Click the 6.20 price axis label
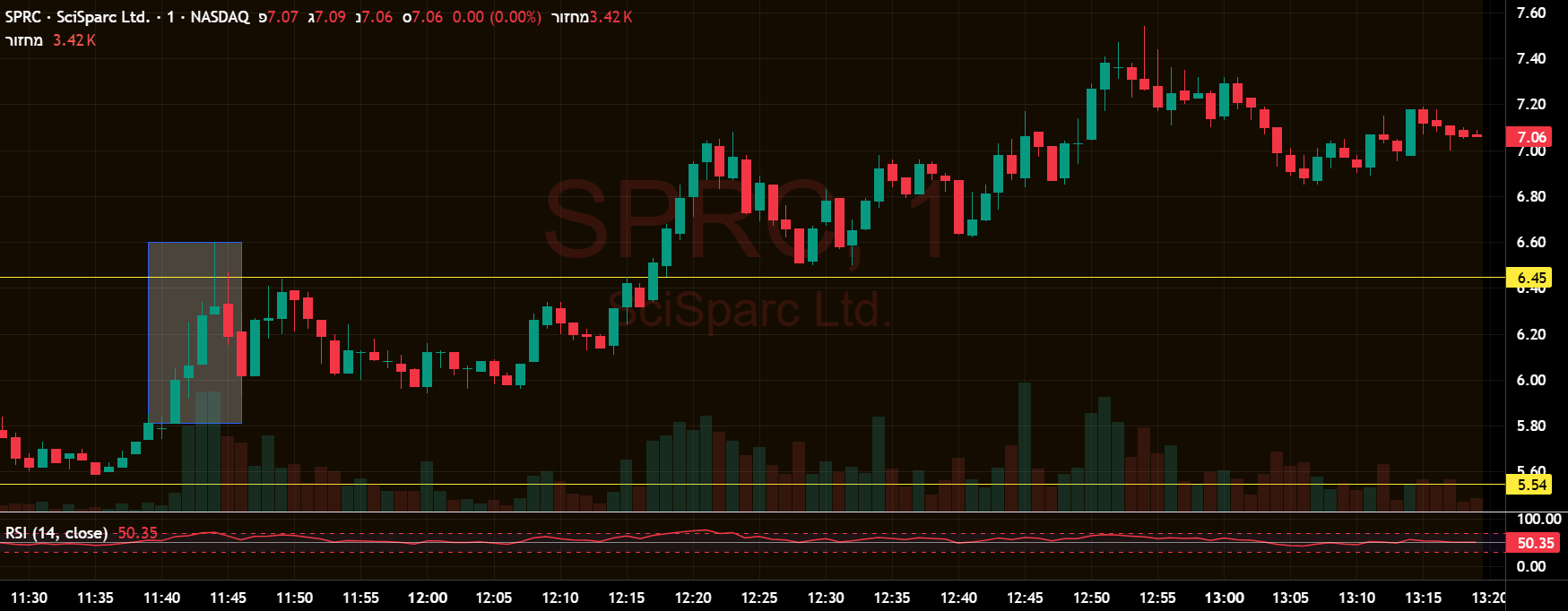The image size is (1568, 611). (1531, 334)
